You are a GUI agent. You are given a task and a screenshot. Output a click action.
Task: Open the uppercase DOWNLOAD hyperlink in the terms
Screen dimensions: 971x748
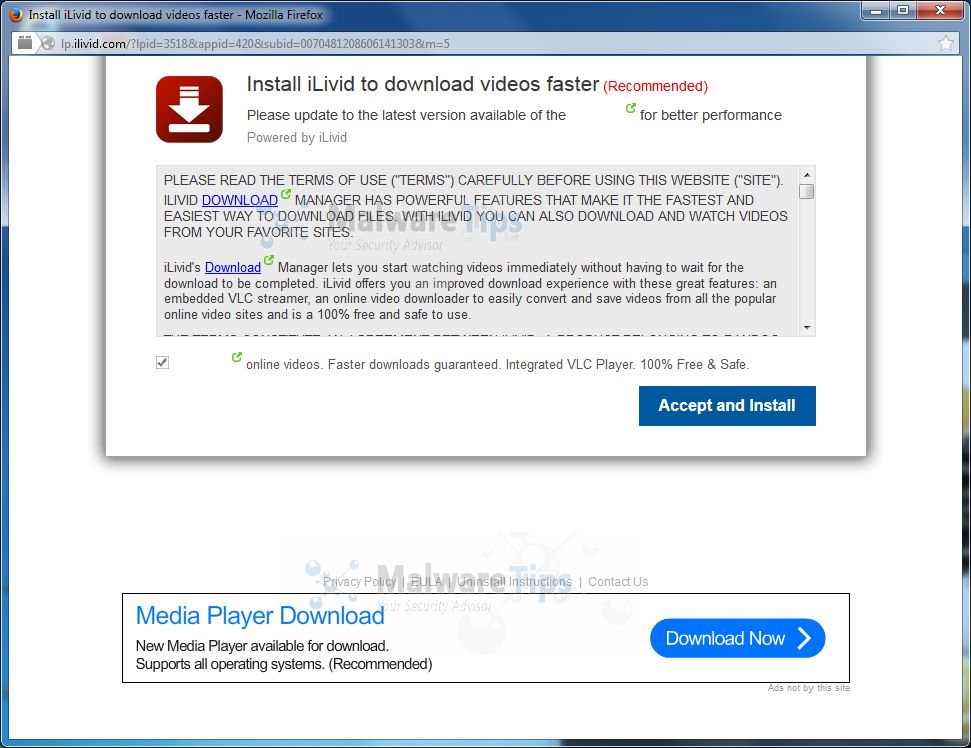(x=240, y=201)
